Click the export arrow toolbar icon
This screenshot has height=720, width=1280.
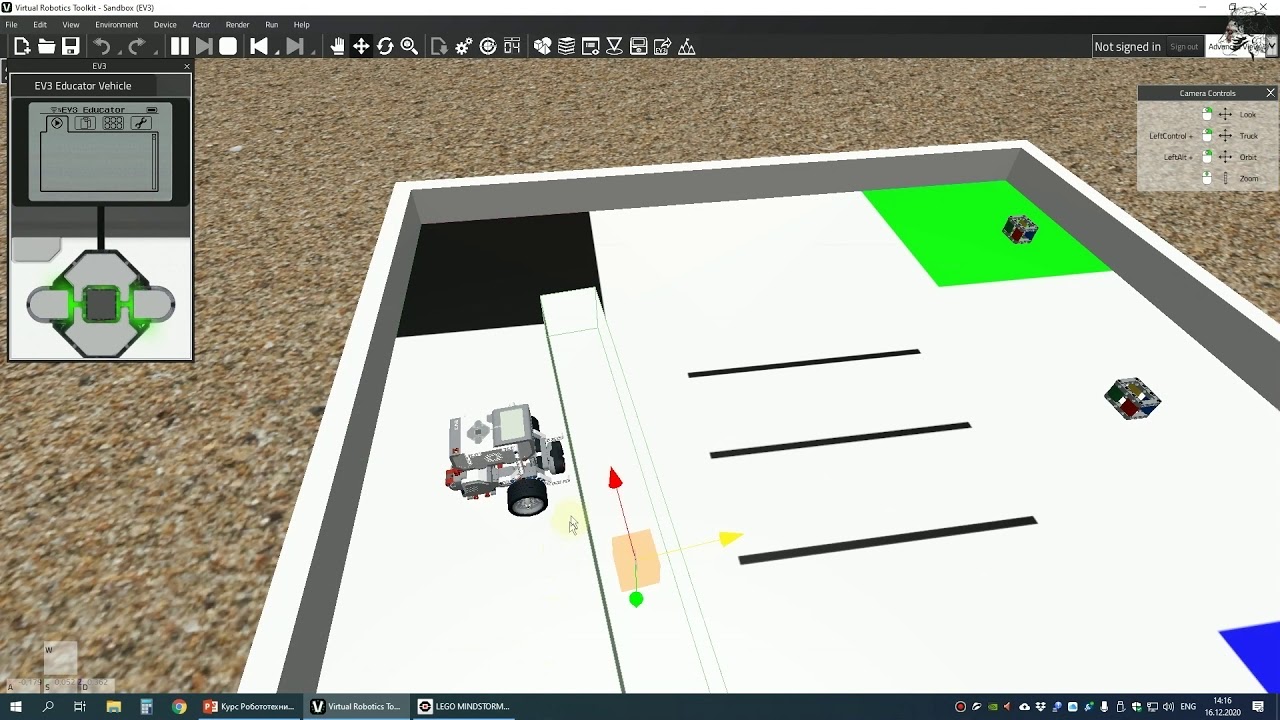(x=663, y=46)
